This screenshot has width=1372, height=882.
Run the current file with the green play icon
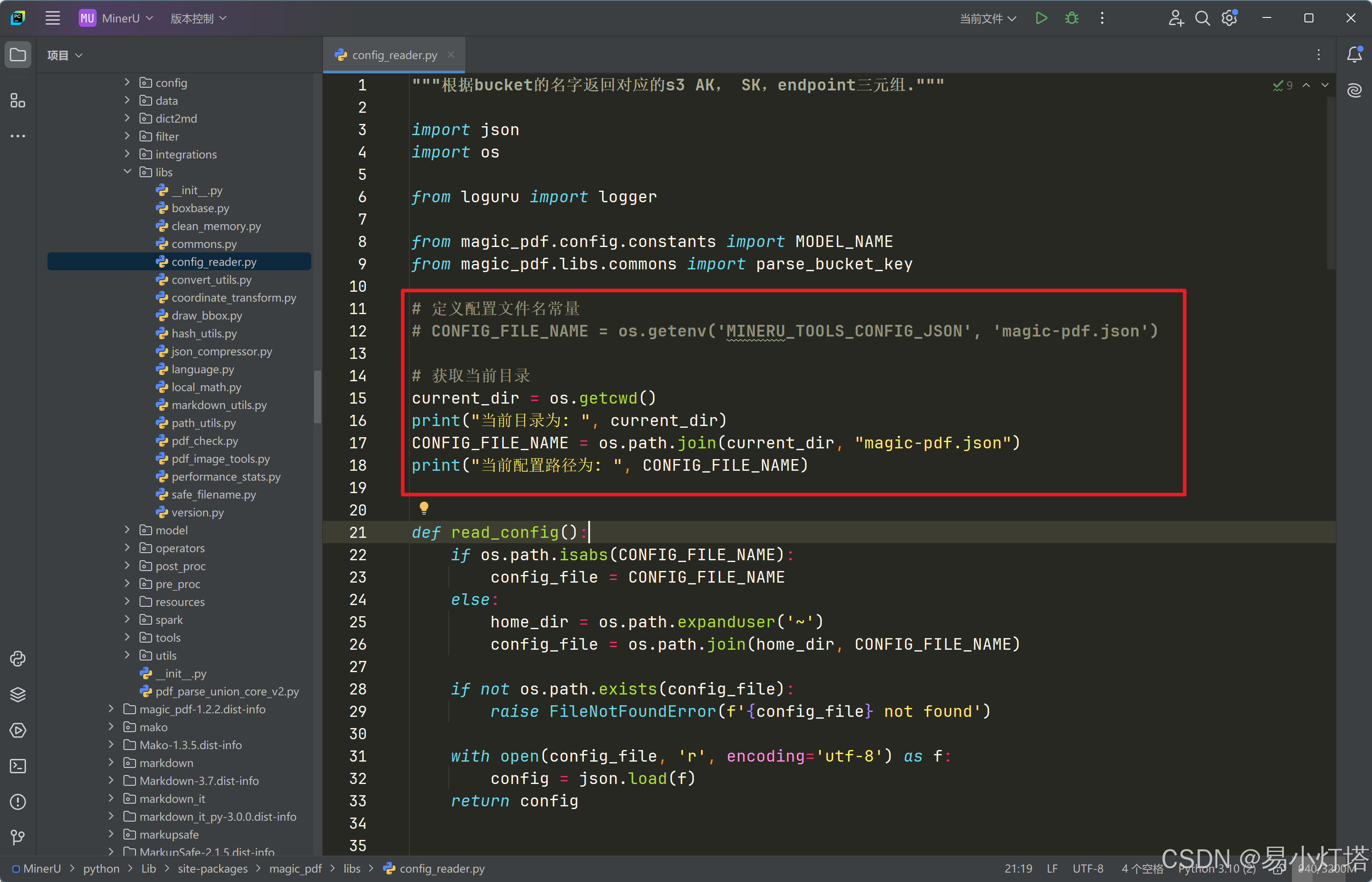tap(1041, 18)
